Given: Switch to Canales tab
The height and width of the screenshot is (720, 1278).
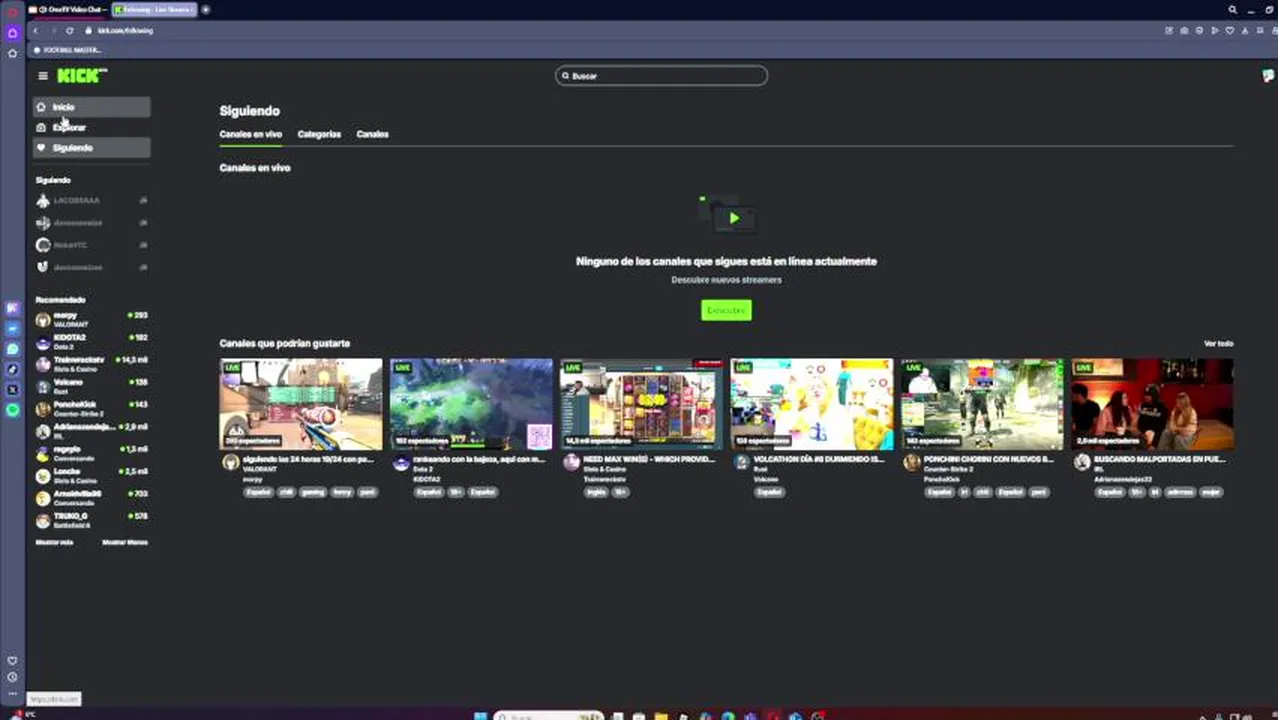Looking at the screenshot, I should click(x=372, y=134).
